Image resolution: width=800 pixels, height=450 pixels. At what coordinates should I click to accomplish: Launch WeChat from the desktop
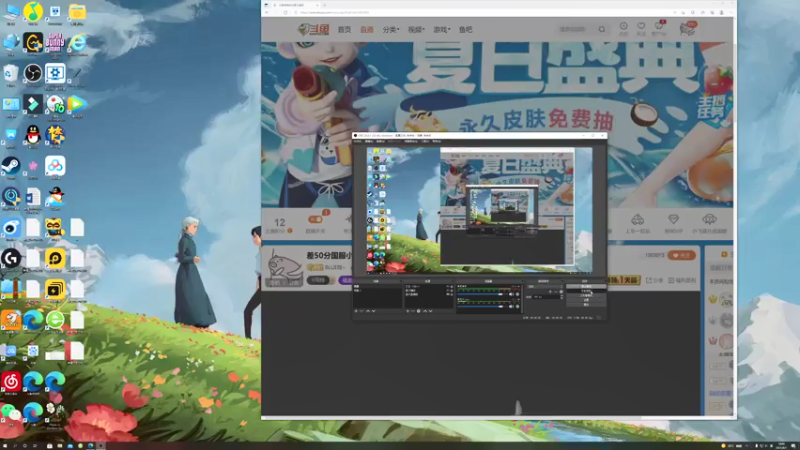11,412
